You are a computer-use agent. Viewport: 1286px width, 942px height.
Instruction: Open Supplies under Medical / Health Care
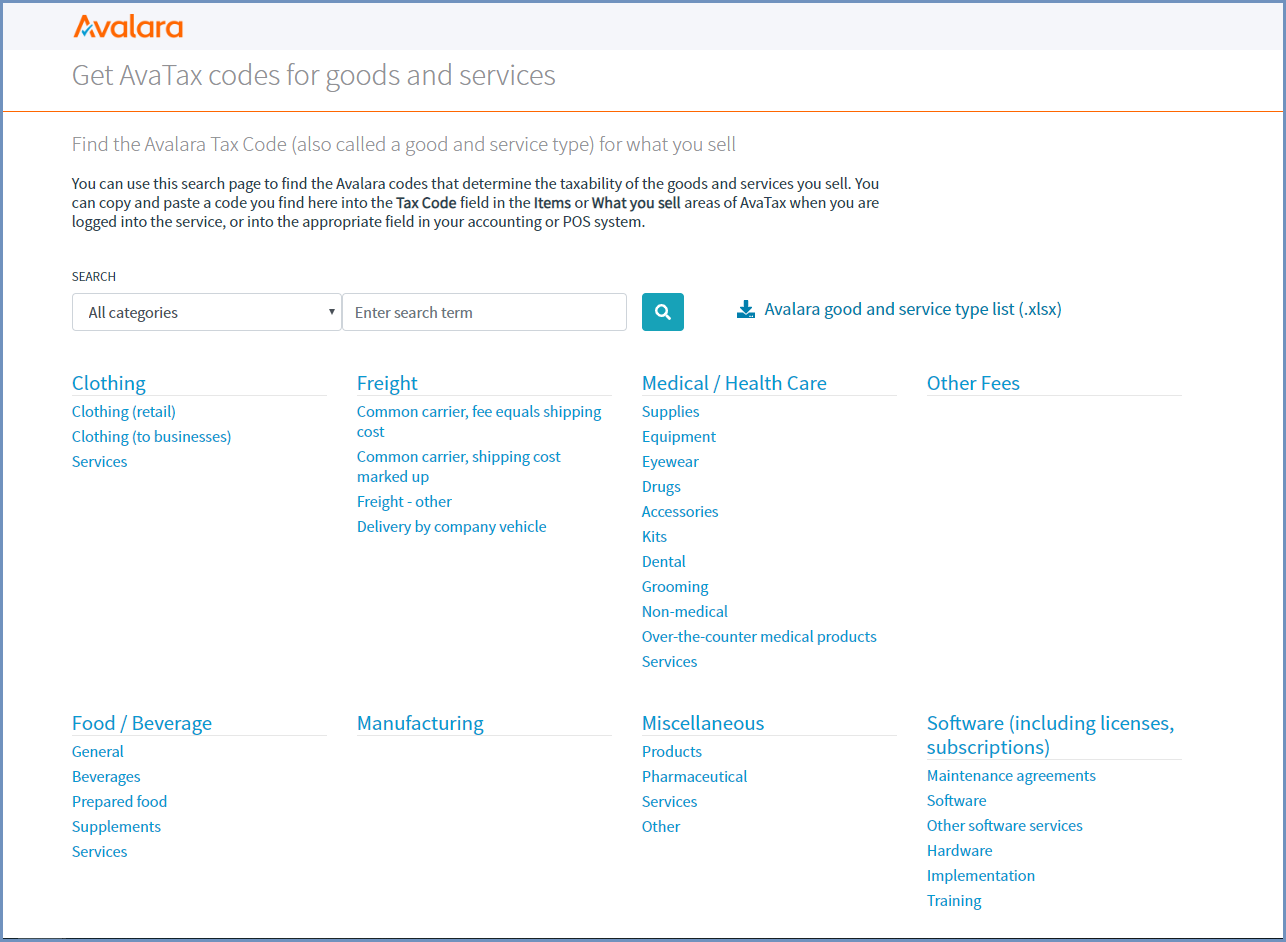(671, 412)
